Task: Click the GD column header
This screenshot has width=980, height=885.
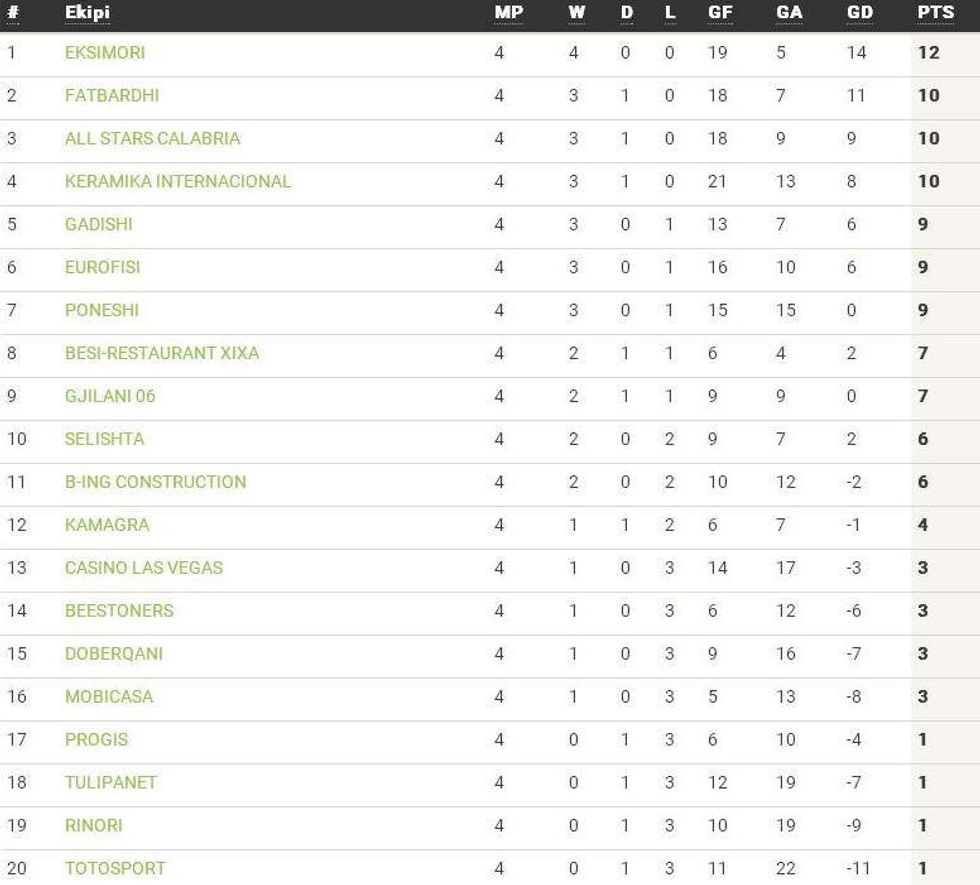Action: (859, 13)
